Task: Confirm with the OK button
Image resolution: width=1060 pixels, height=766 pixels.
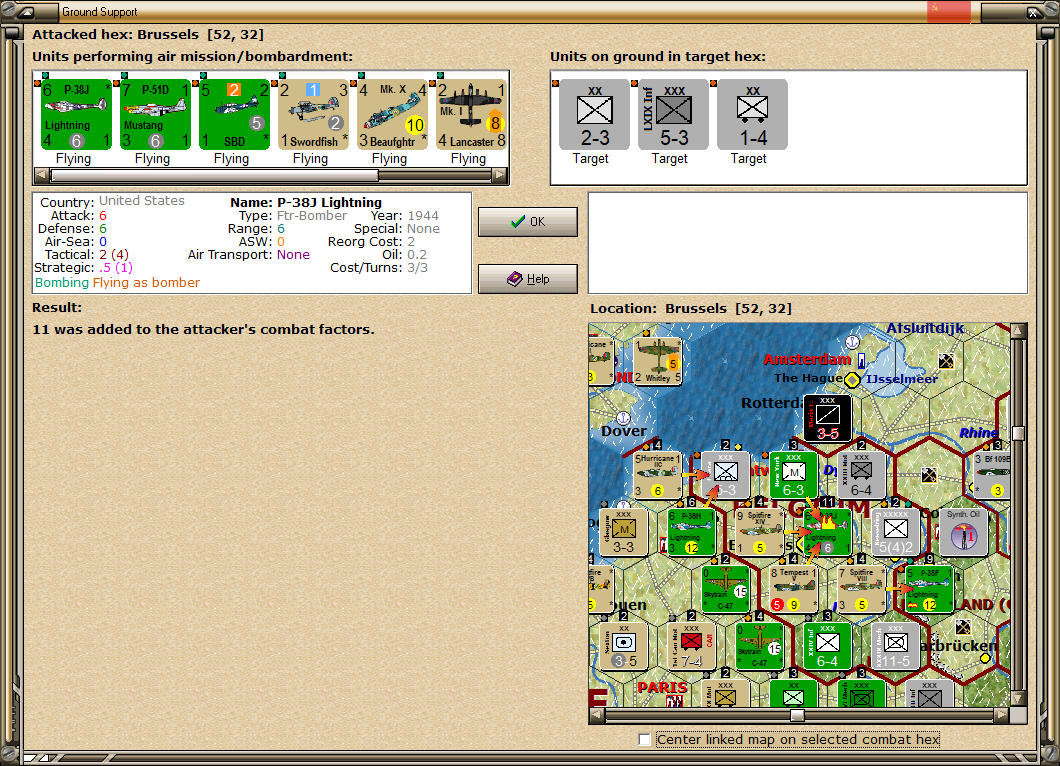Action: coord(528,222)
